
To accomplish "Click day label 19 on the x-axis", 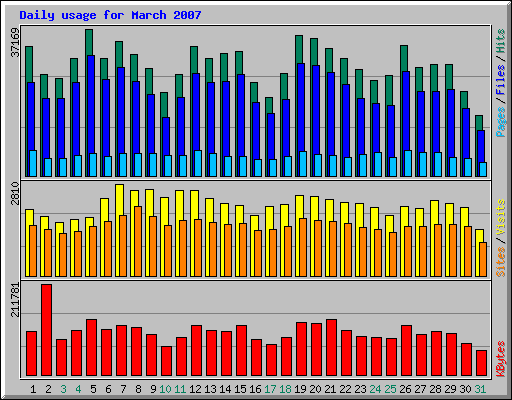I will tap(300, 389).
